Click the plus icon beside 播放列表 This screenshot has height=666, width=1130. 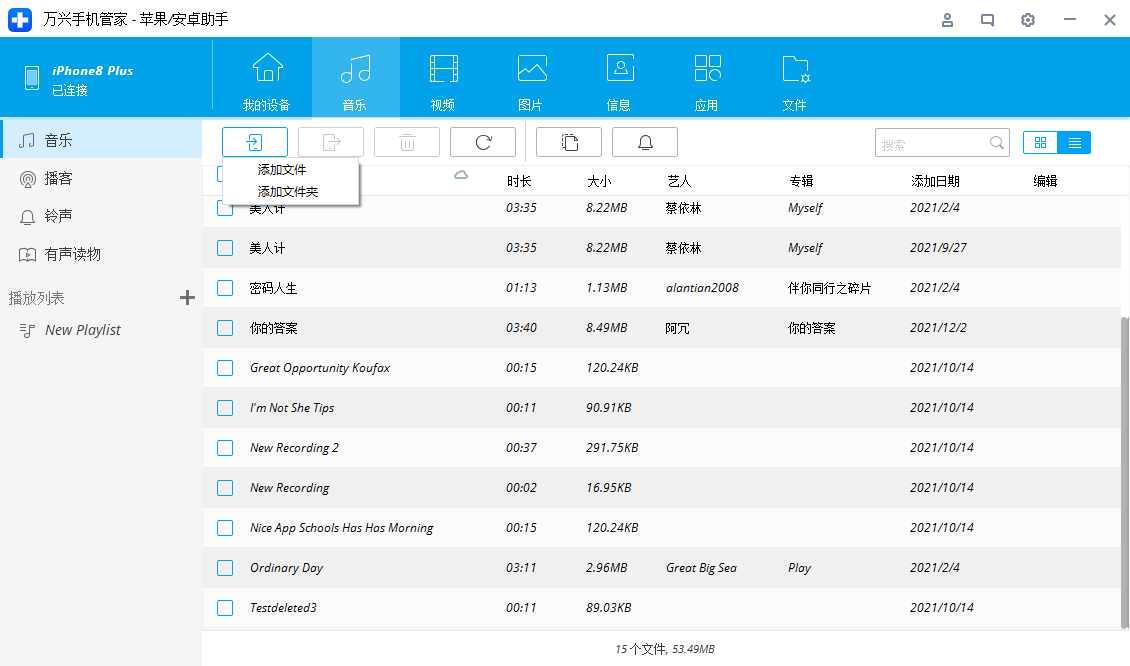186,296
